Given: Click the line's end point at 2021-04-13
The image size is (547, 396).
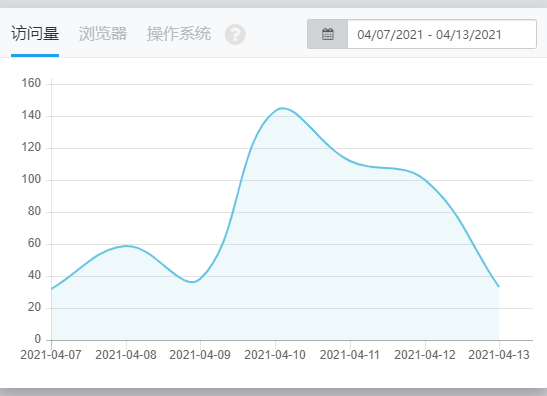Looking at the screenshot, I should 499,286.
